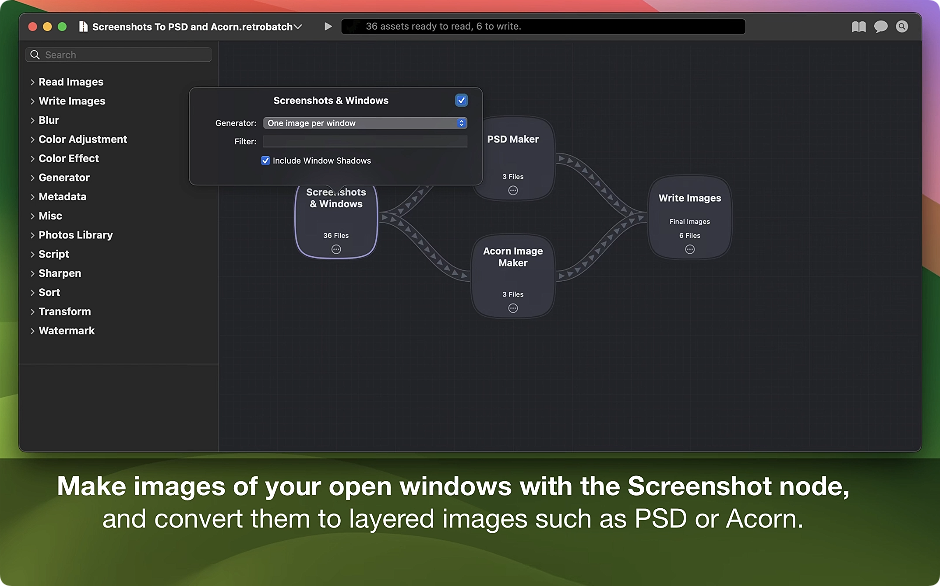Disable the Screenshots & Windows node checkbox

[461, 100]
